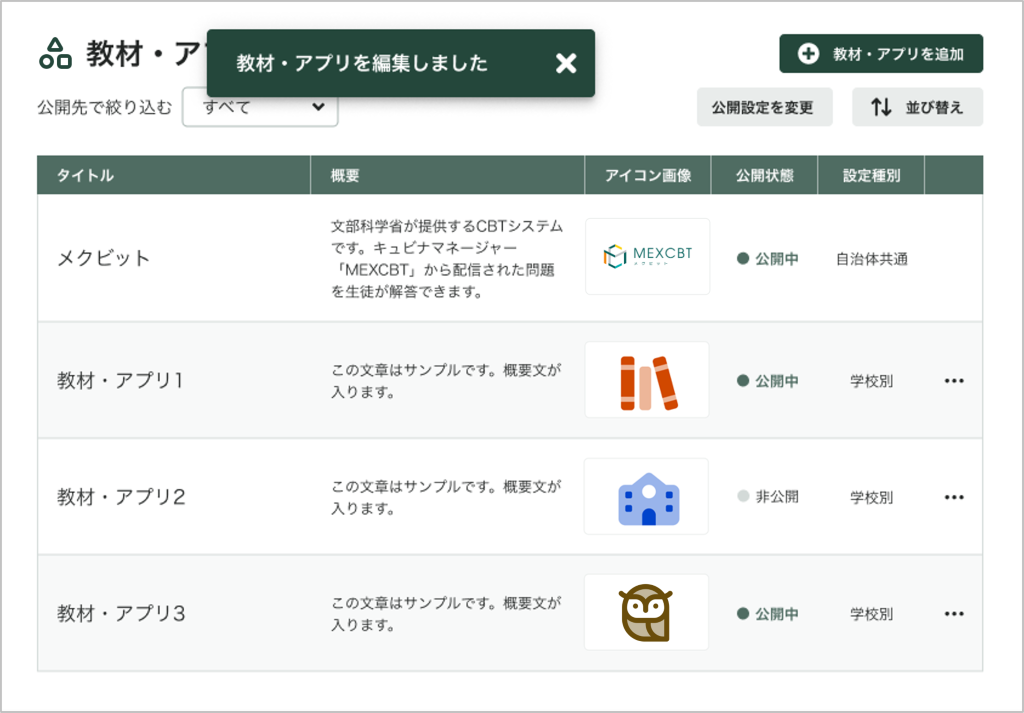The width and height of the screenshot is (1024, 713).
Task: Click the 公開中 status of 教材・アプリ3
Action: 767,614
